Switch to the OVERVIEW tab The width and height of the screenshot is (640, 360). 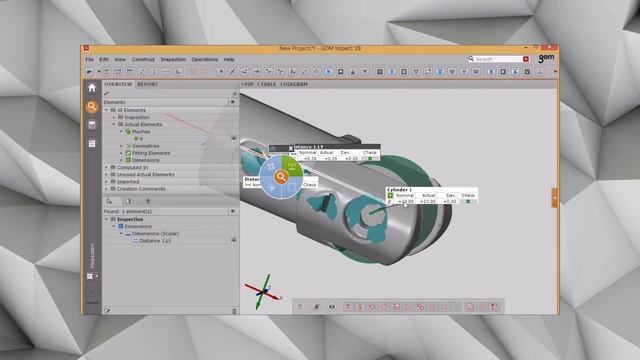118,84
